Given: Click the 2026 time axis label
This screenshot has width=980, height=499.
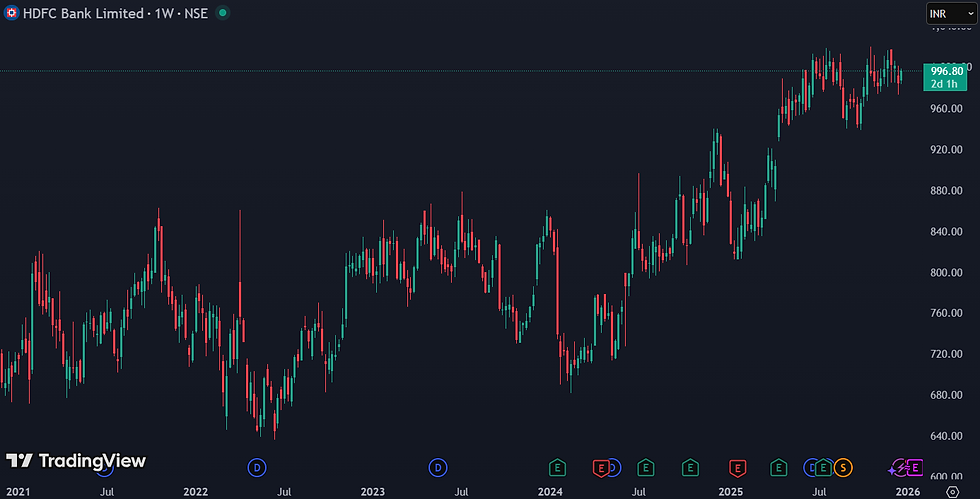Looking at the screenshot, I should [908, 491].
